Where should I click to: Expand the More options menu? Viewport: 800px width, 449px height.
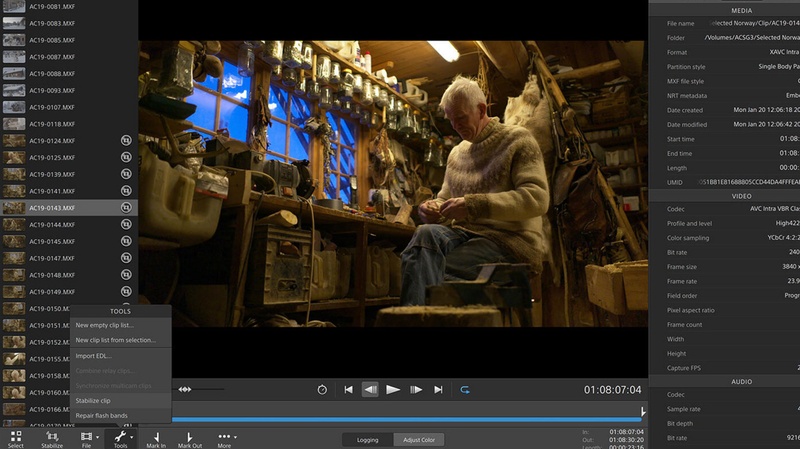pyautogui.click(x=224, y=437)
